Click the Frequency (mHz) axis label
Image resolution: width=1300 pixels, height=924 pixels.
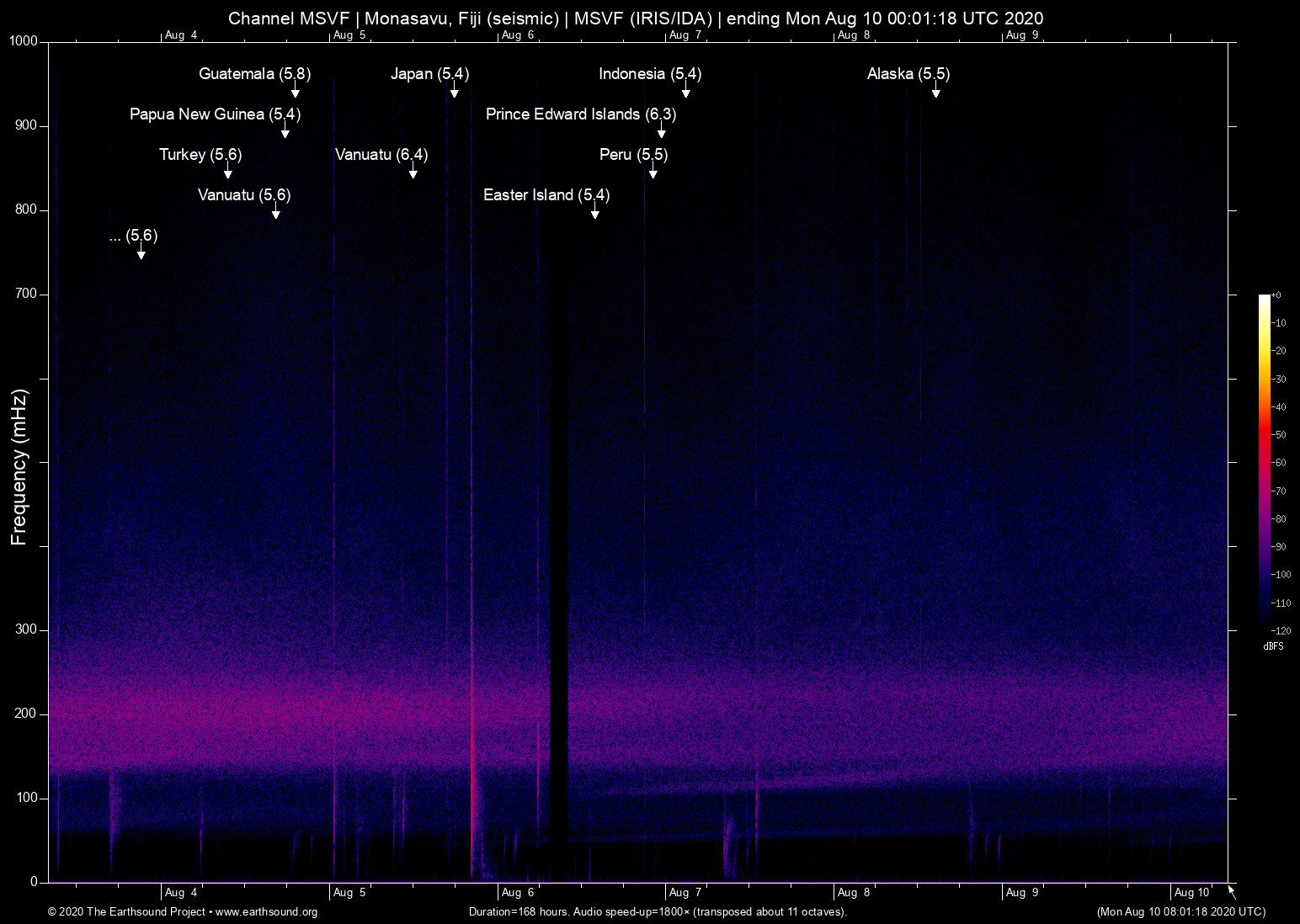(19, 467)
